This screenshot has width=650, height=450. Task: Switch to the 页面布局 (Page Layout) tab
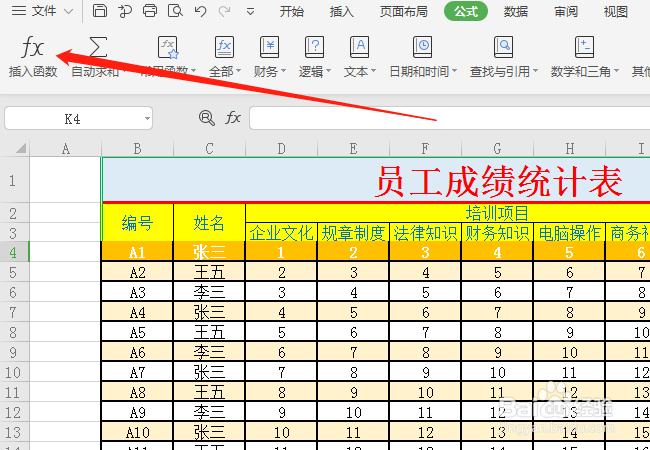coord(403,12)
